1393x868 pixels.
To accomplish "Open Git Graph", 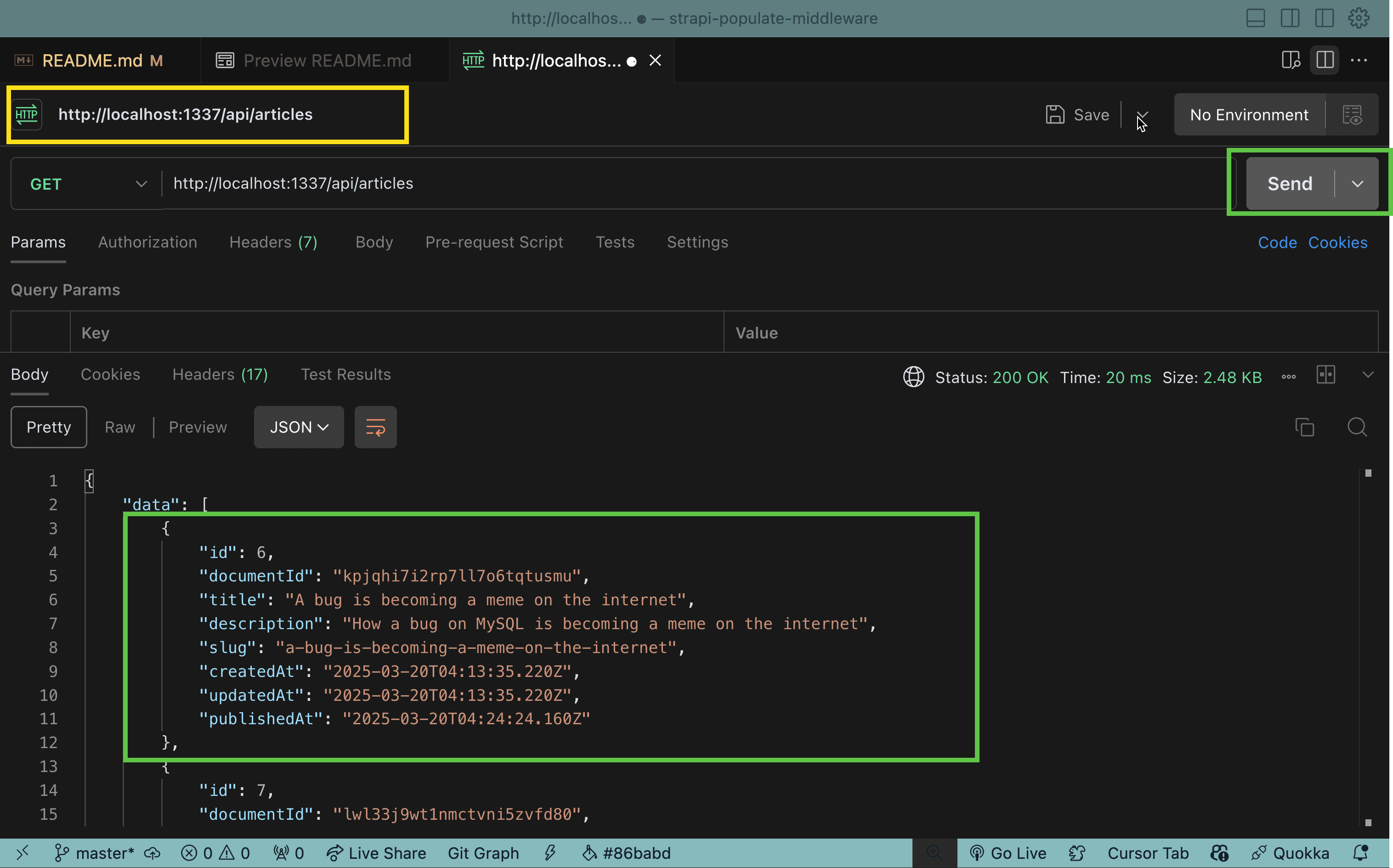I will [483, 853].
